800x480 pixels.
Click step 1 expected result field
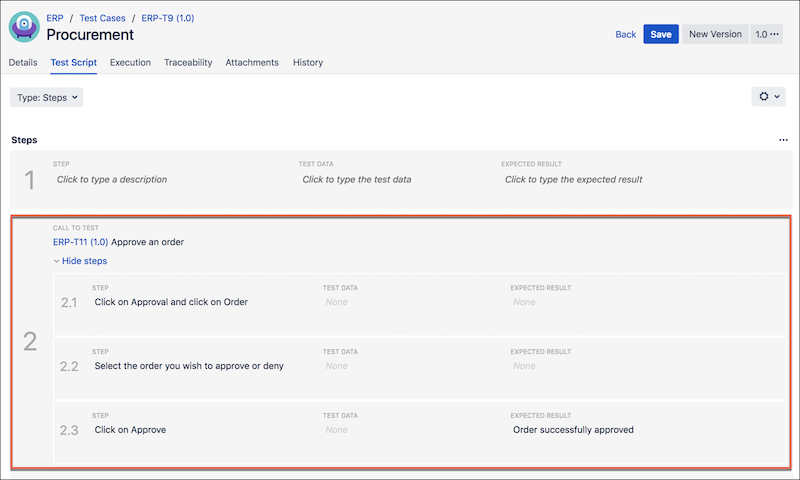click(573, 180)
